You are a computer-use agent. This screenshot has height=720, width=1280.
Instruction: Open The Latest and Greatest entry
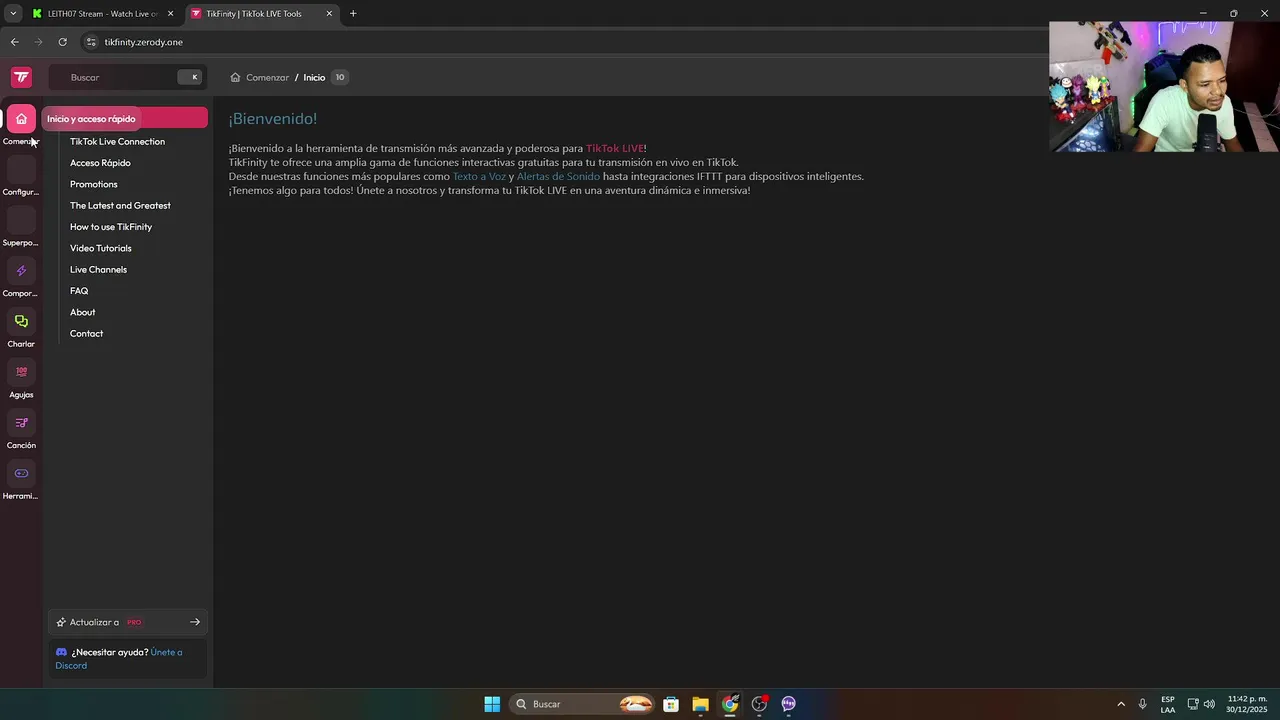[x=120, y=205]
